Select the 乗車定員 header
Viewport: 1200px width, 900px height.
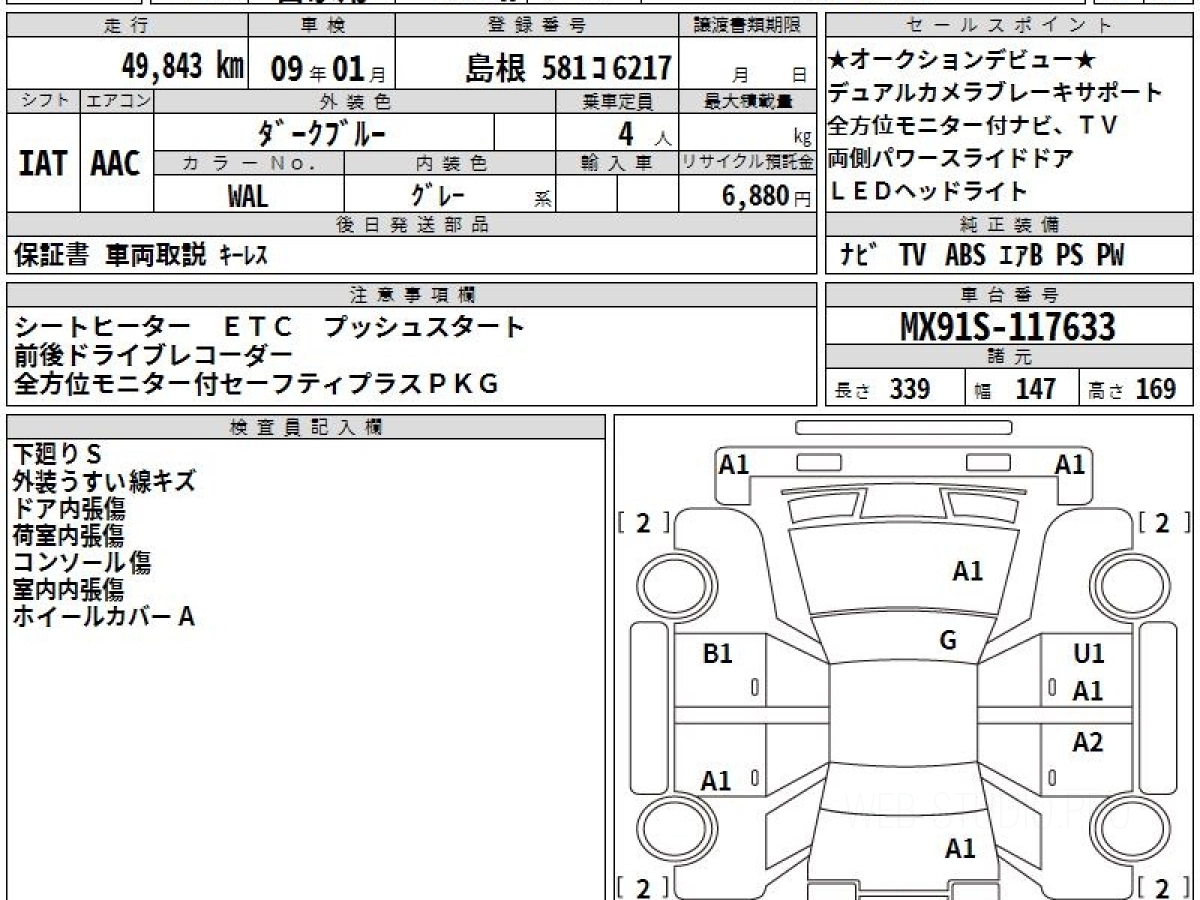(617, 101)
